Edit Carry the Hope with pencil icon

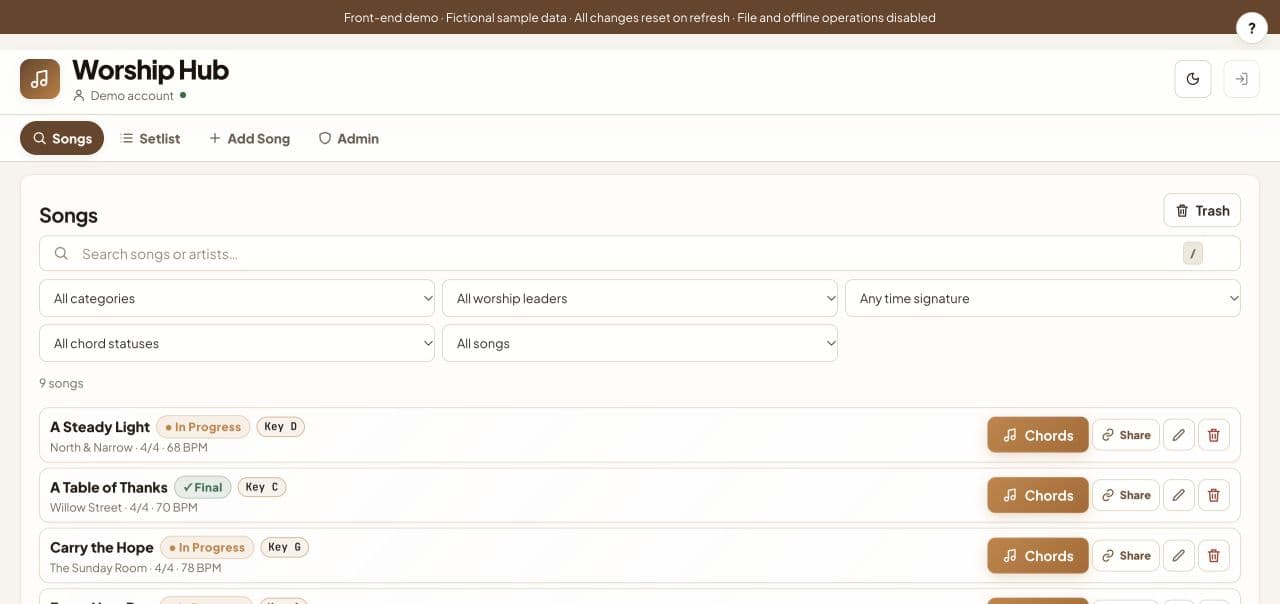coord(1179,556)
